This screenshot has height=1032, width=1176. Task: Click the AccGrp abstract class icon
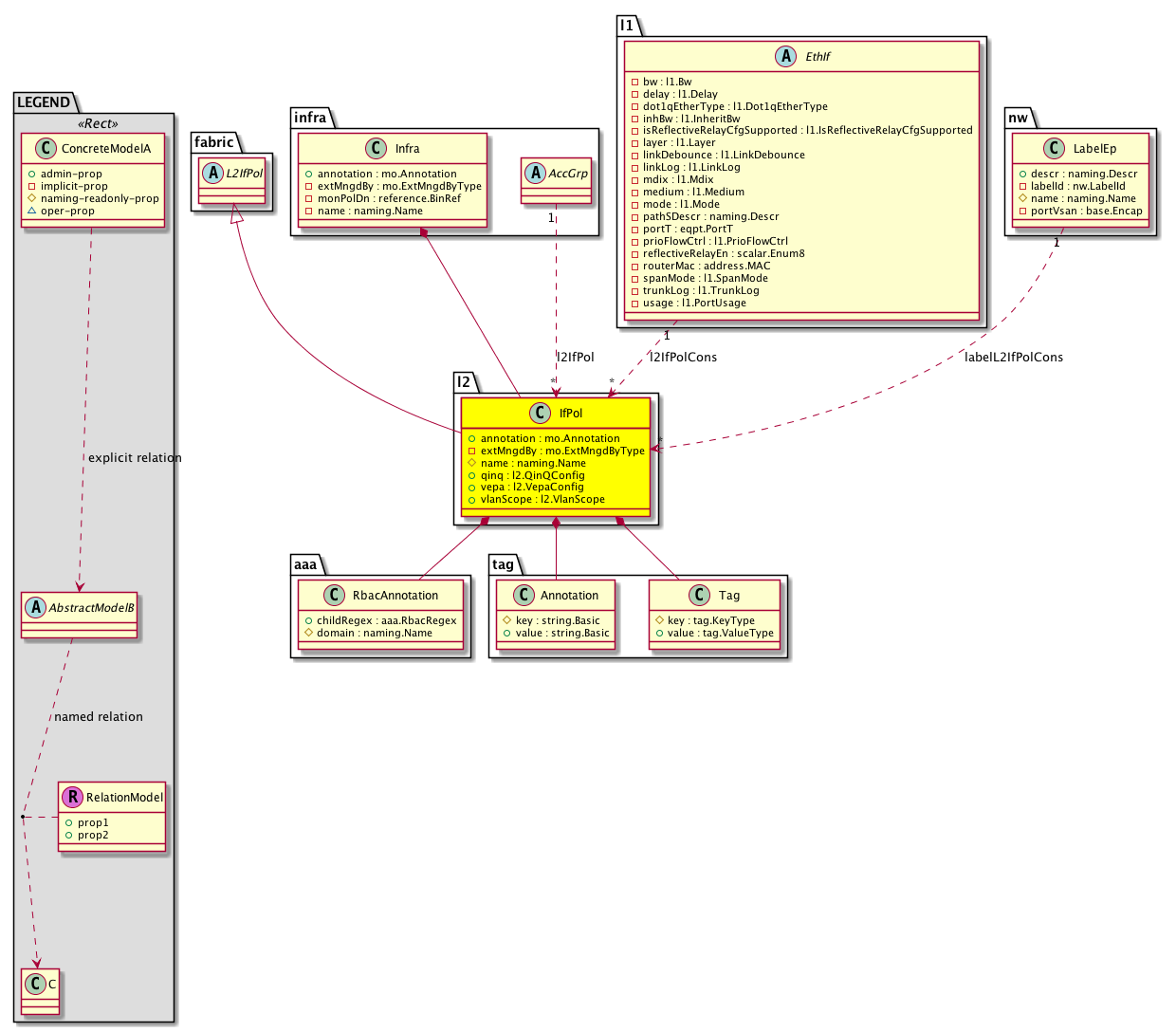[536, 174]
